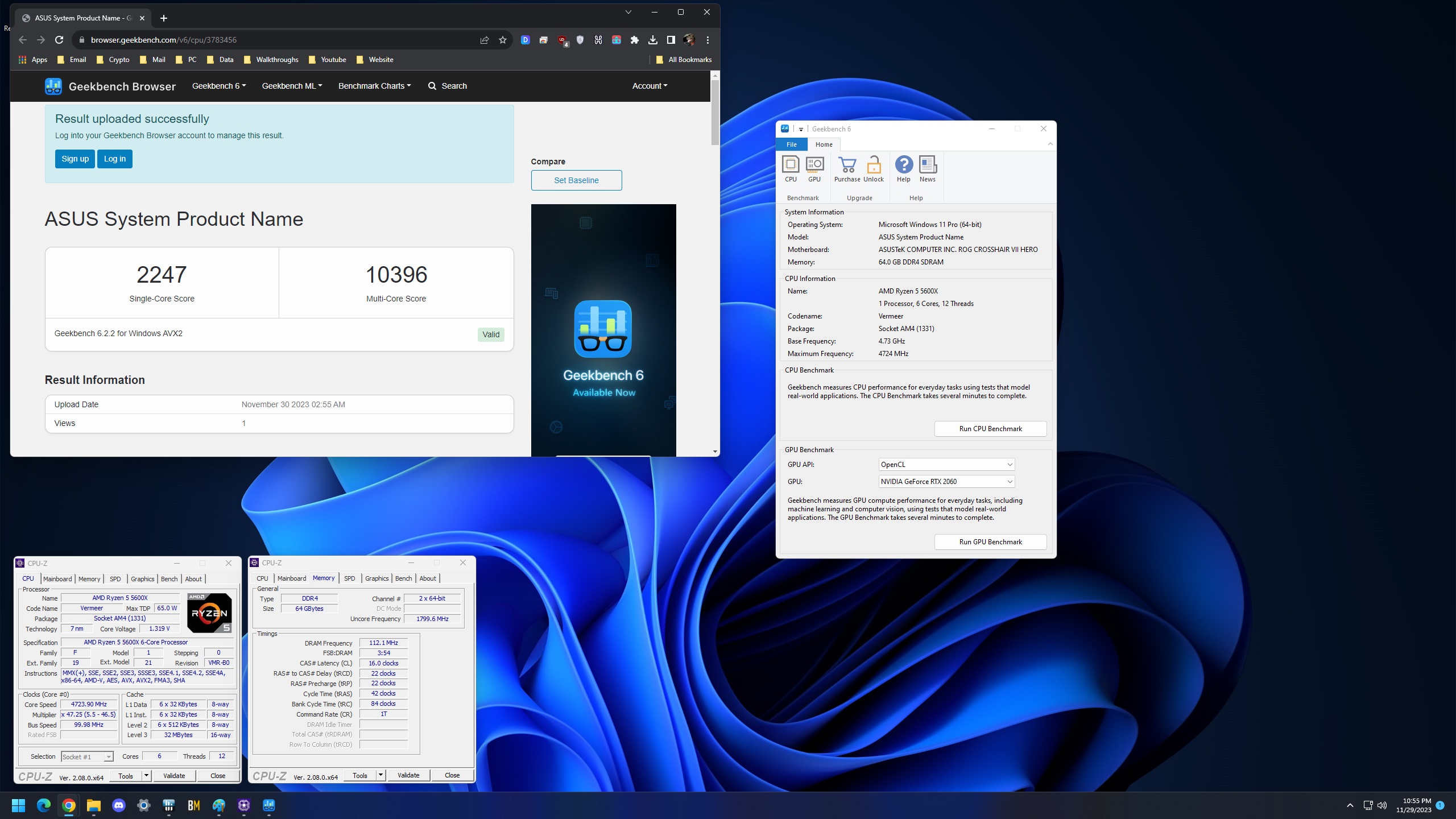
Task: Open the Quick Access Toolbar dropdown in Geekbench
Action: [800, 129]
